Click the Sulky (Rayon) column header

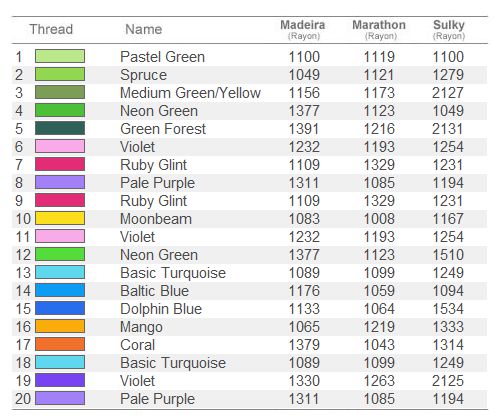pos(449,29)
